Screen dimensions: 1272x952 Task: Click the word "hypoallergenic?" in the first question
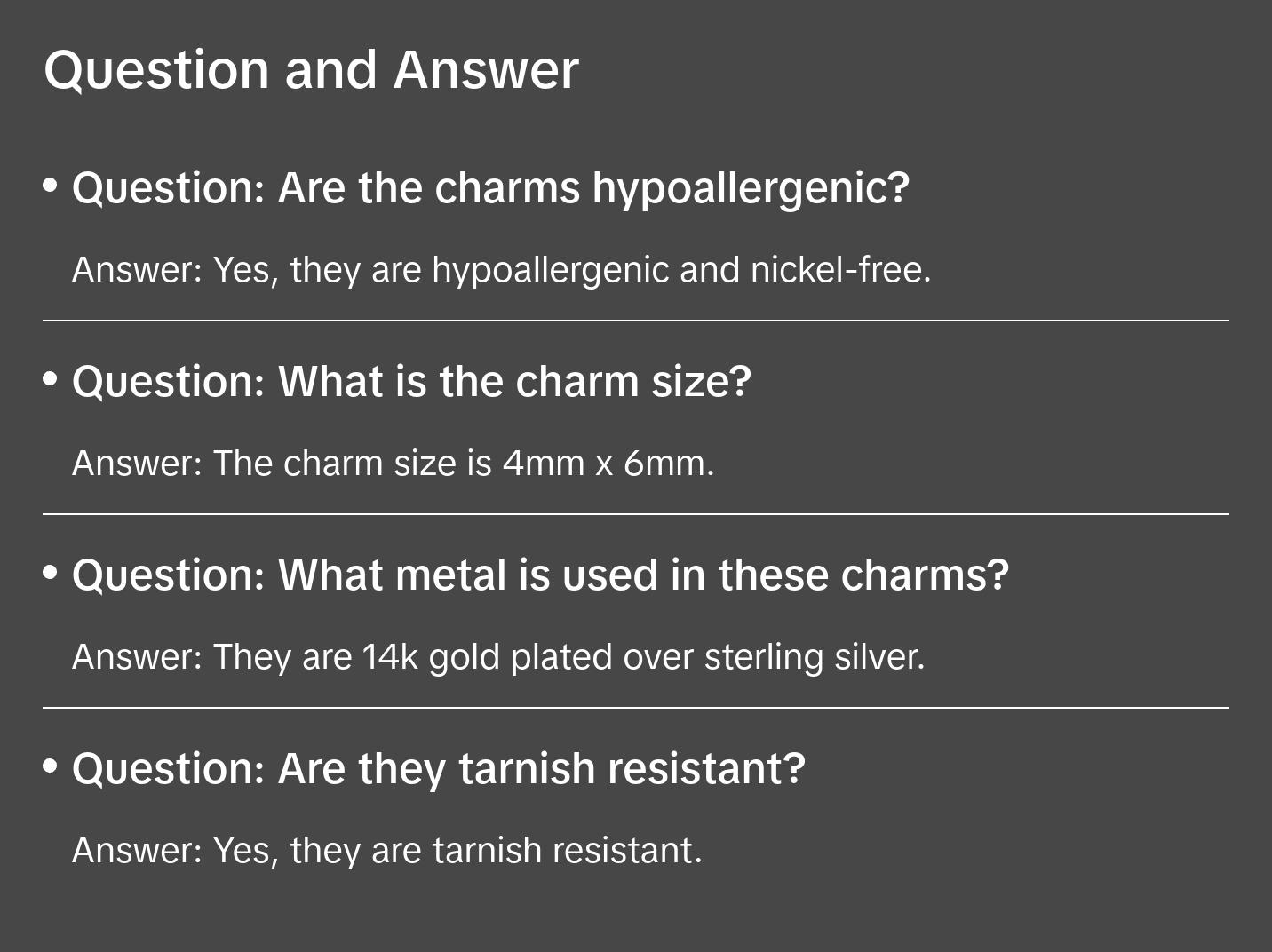[751, 188]
